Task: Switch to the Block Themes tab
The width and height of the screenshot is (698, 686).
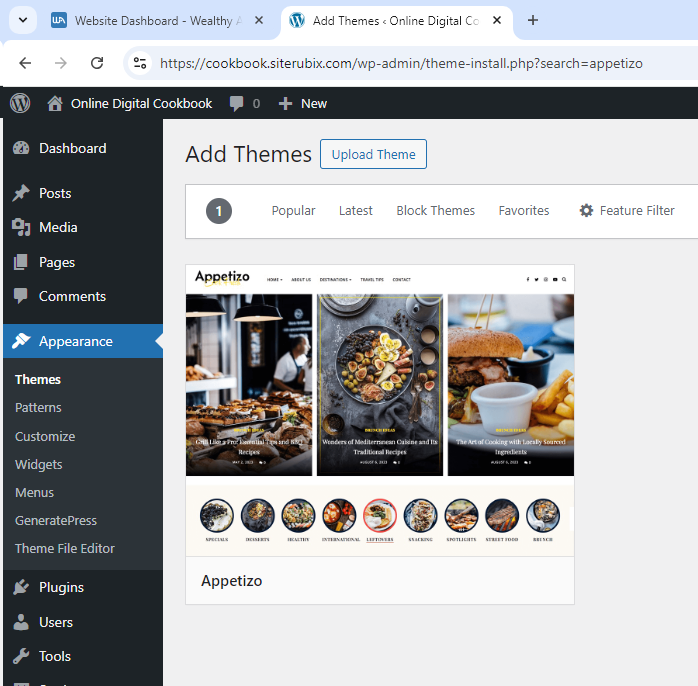Action: click(435, 210)
